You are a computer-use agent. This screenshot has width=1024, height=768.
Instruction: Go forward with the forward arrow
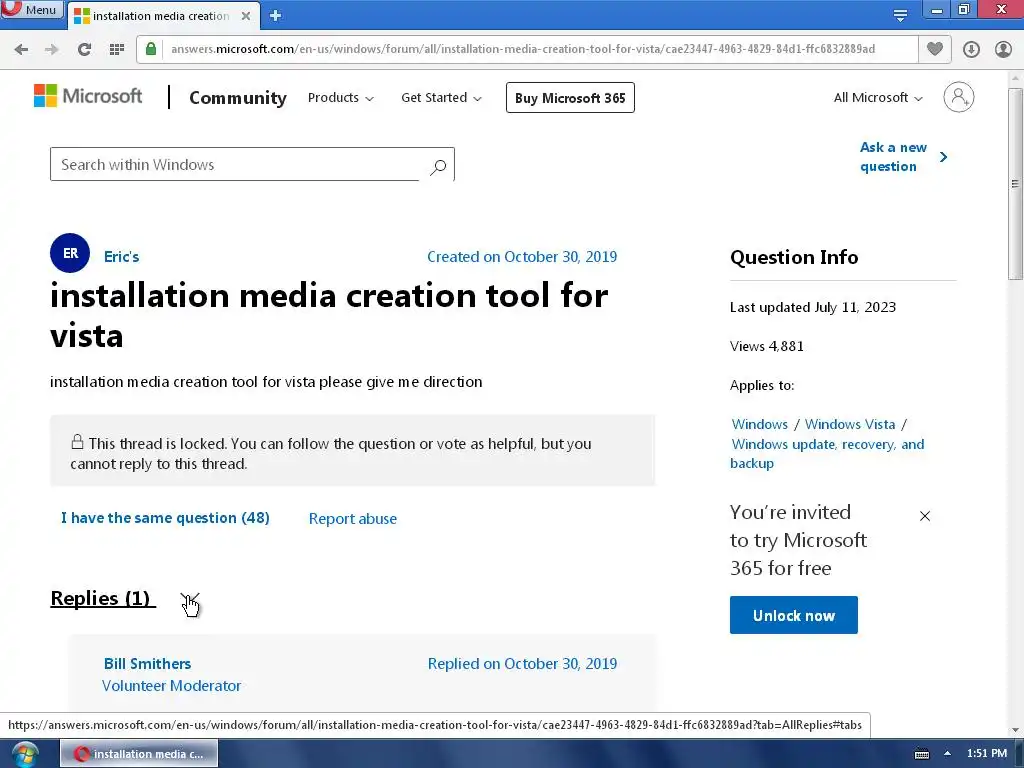point(52,49)
